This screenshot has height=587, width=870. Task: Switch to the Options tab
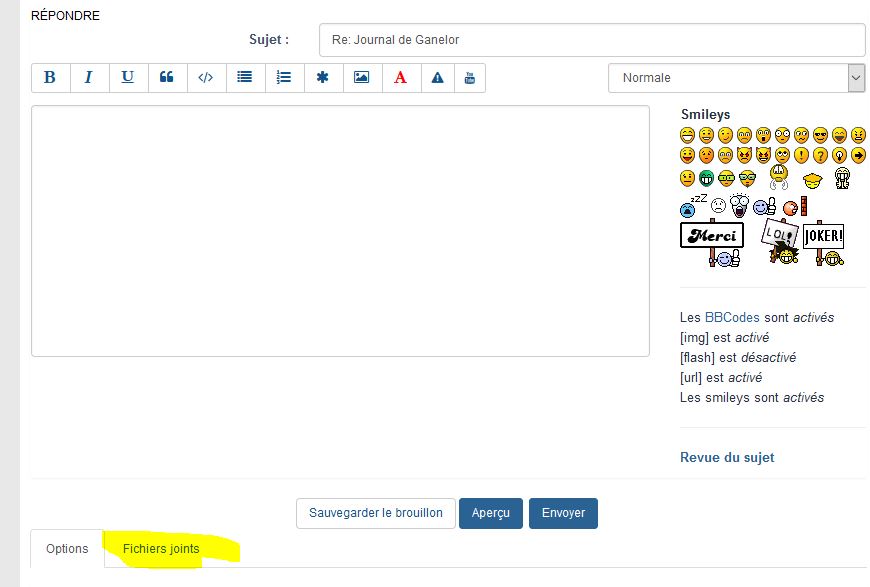click(x=67, y=549)
